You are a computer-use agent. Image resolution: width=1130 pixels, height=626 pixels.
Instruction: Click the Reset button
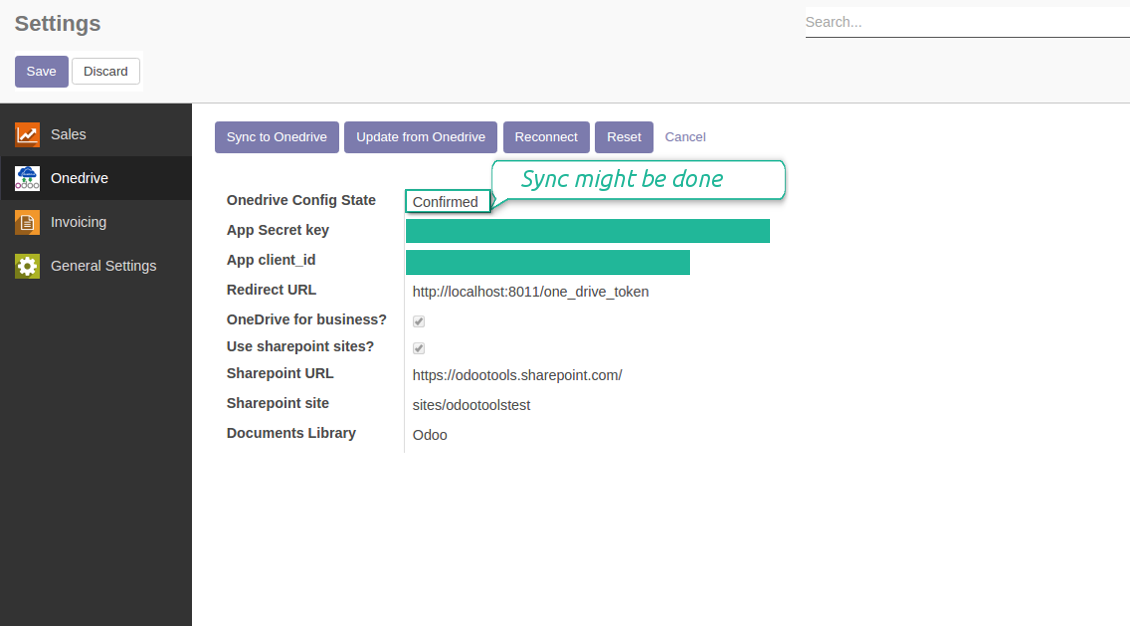pyautogui.click(x=624, y=137)
